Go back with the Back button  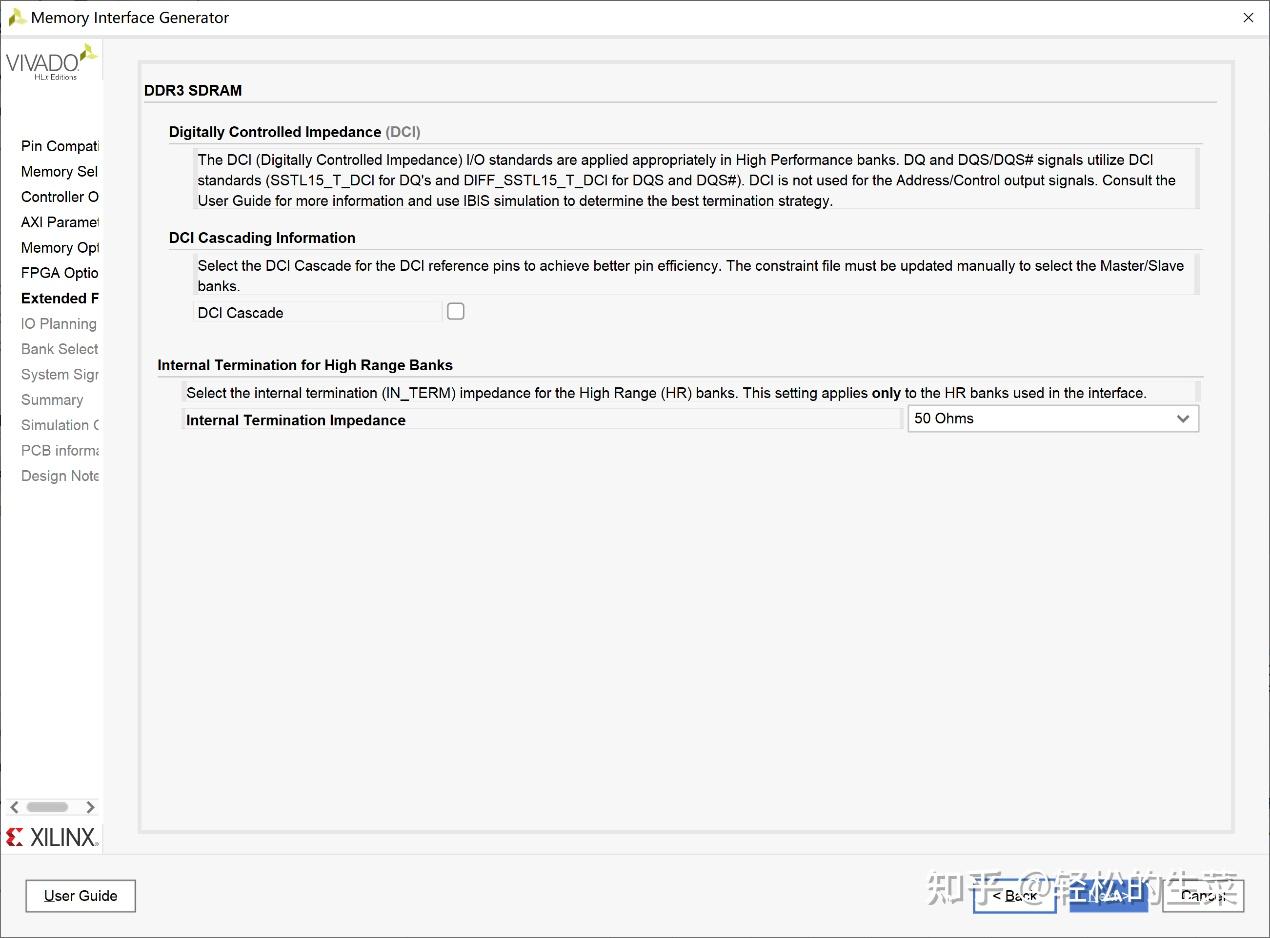pyautogui.click(x=1014, y=896)
